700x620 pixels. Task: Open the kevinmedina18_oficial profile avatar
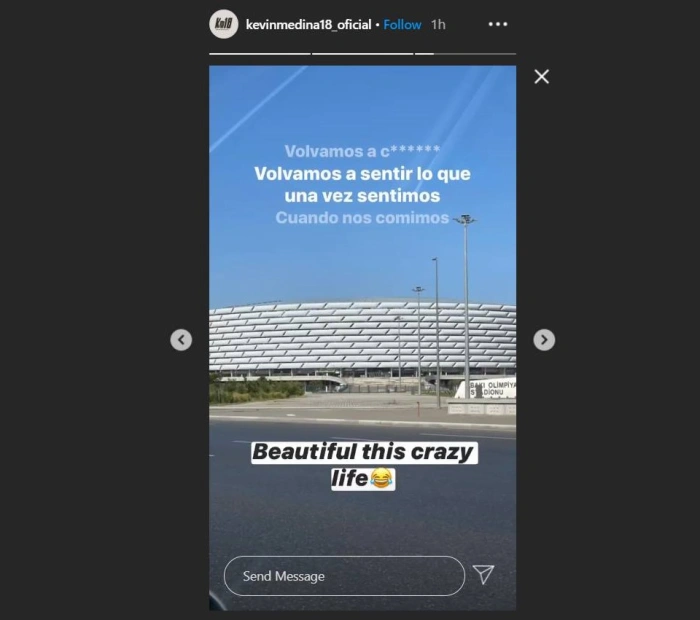click(224, 24)
